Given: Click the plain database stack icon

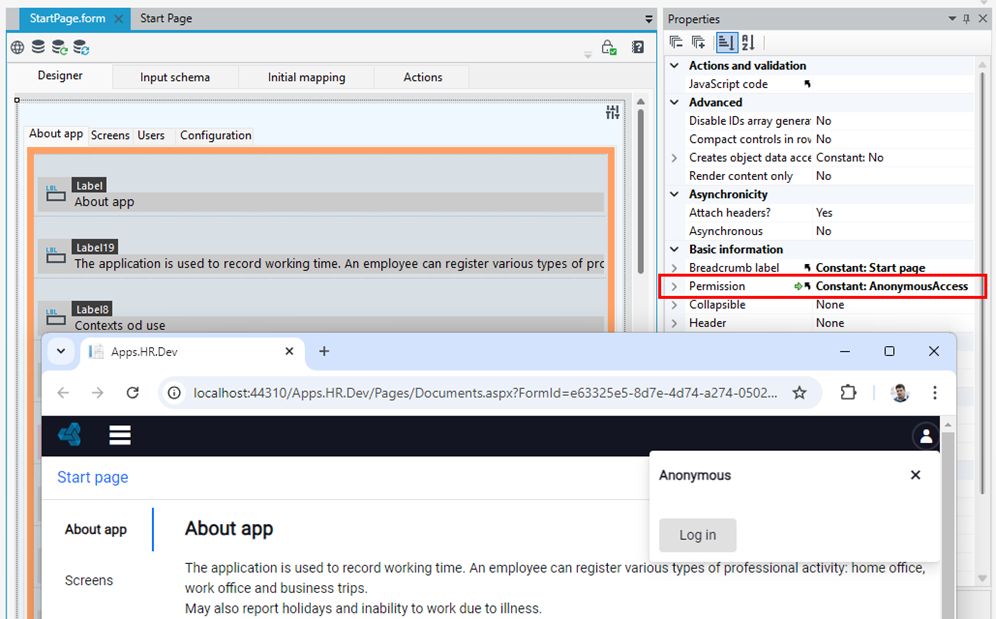Looking at the screenshot, I should 38,46.
